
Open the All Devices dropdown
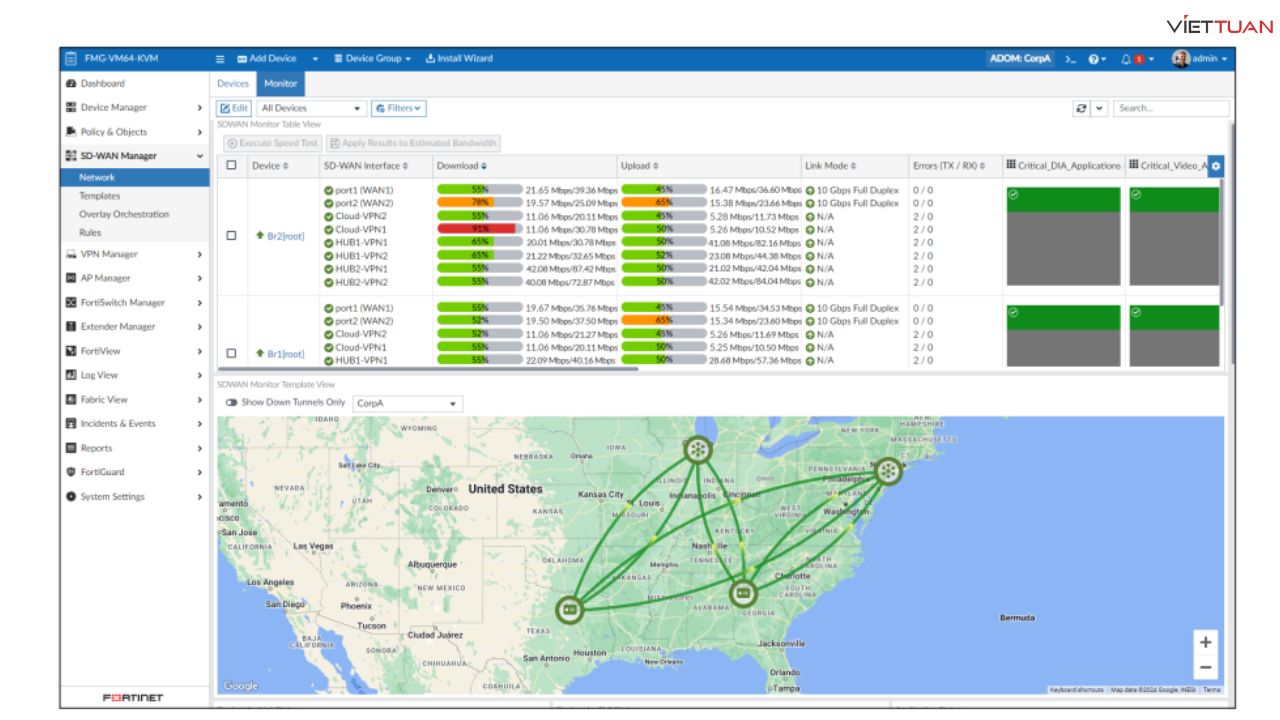point(312,108)
